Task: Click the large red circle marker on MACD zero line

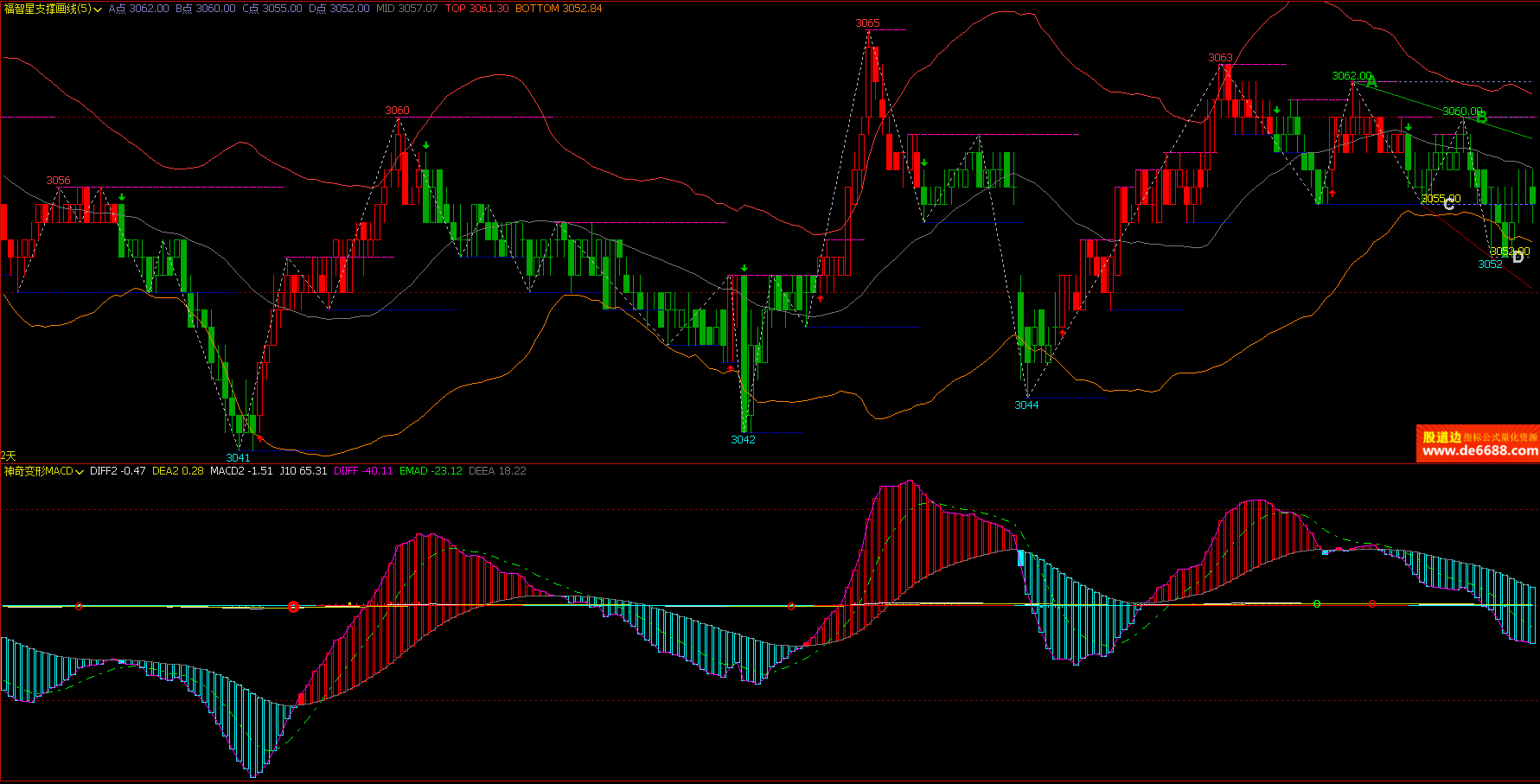Action: tap(294, 607)
